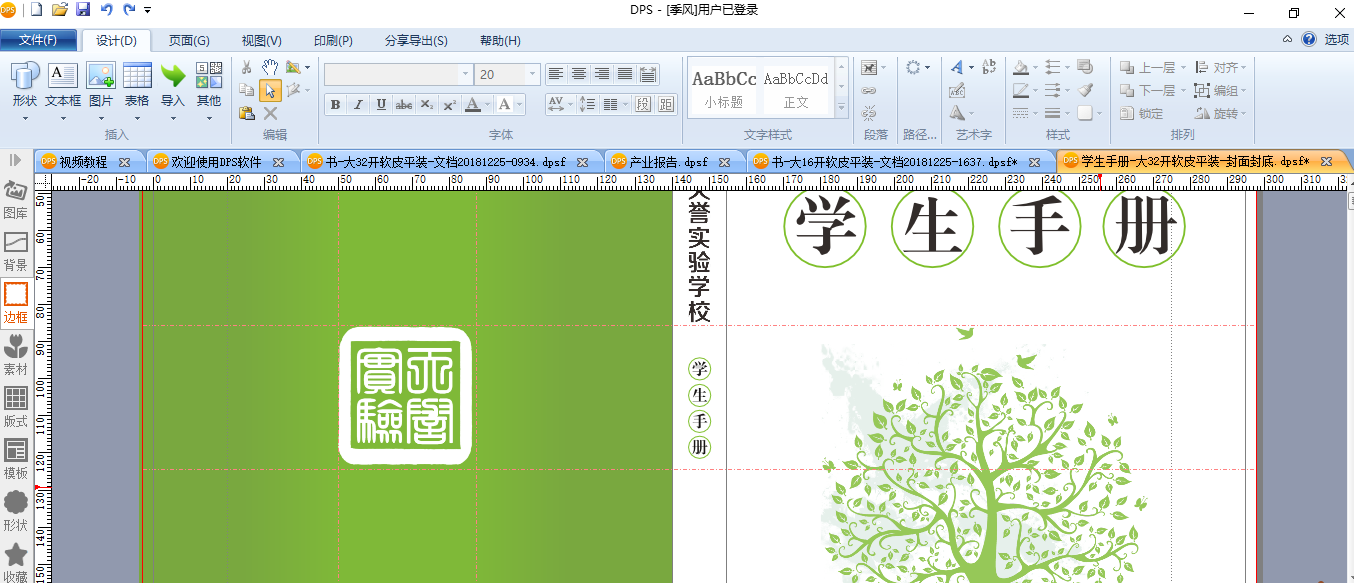Toggle center text alignment
Viewport: 1354px width, 583px height.
pos(579,74)
